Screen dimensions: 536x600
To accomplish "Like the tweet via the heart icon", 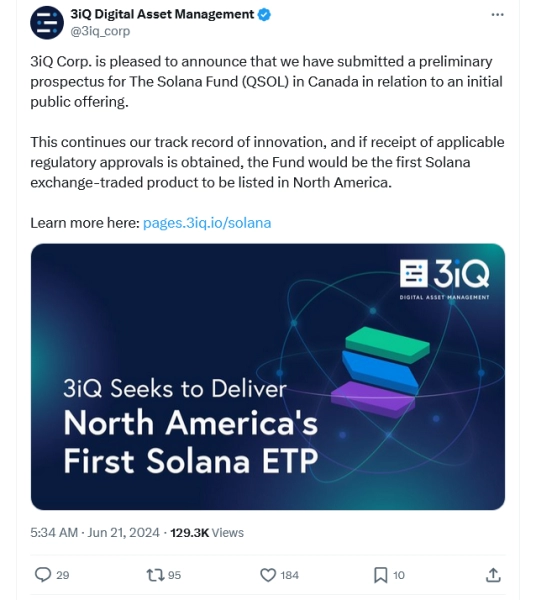I will coord(268,575).
